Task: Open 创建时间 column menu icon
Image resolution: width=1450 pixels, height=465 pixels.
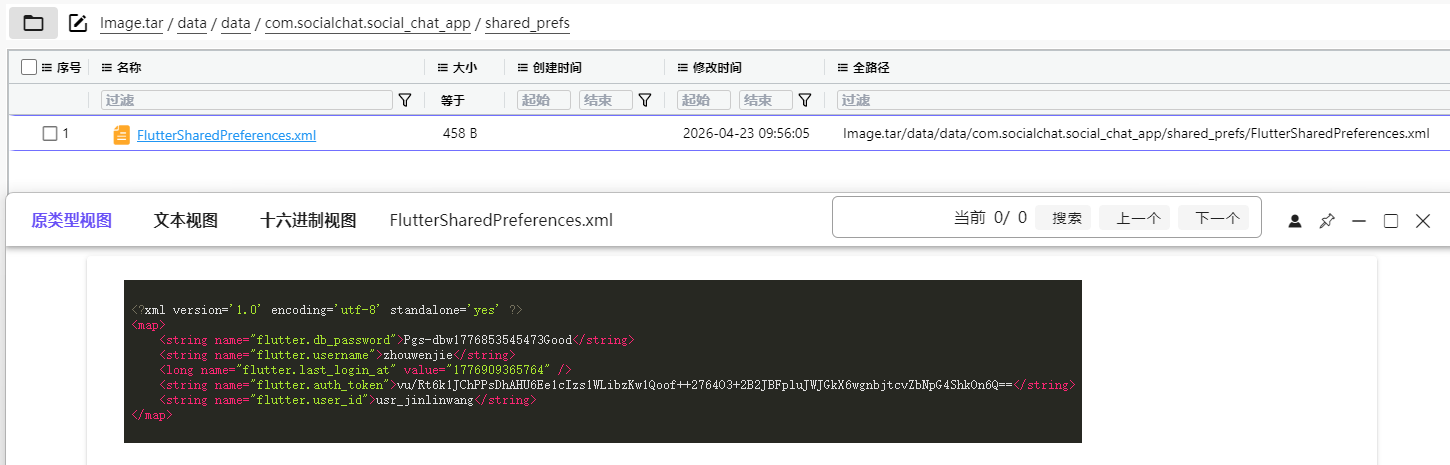Action: (x=523, y=68)
